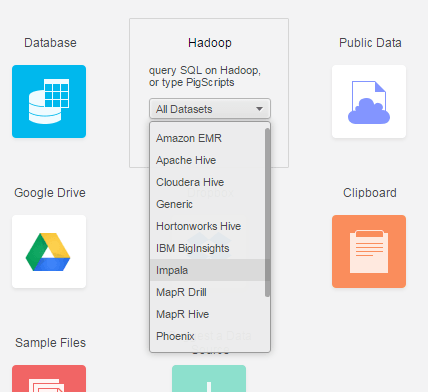
Task: Click the Database label
Action: (x=50, y=43)
